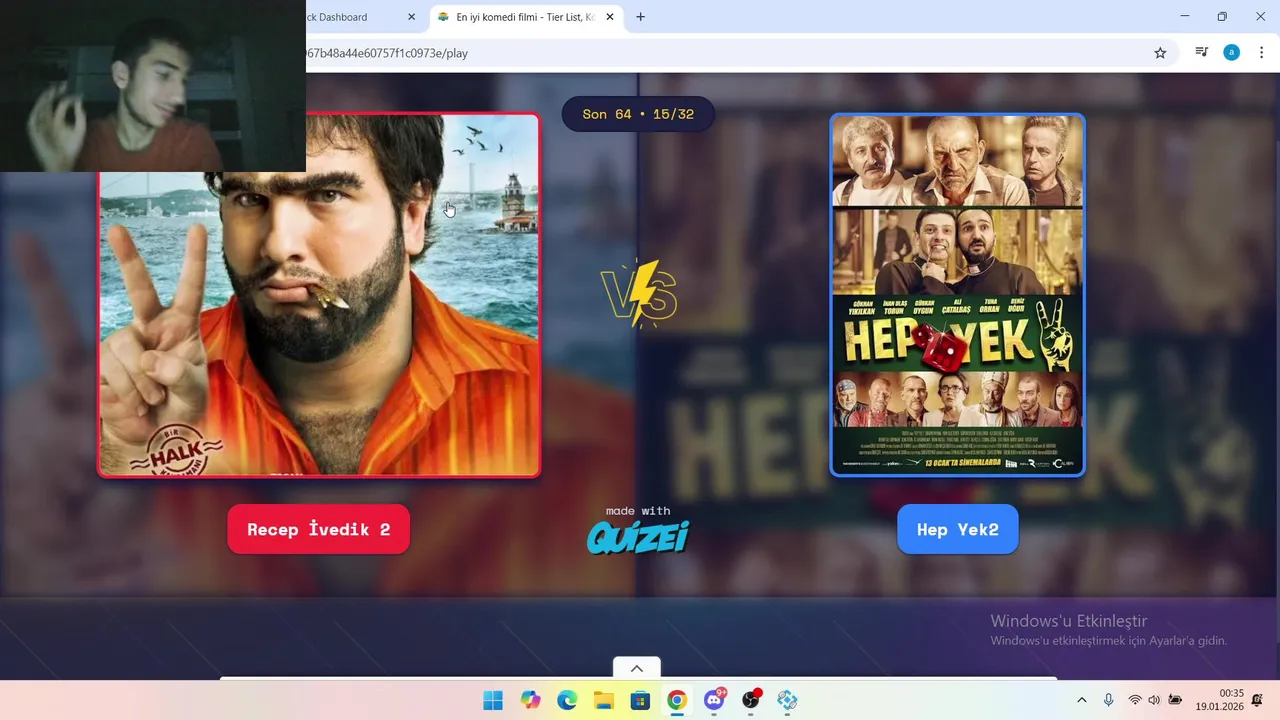Open the notification bell icon
1280x720 pixels.
pos(1258,700)
